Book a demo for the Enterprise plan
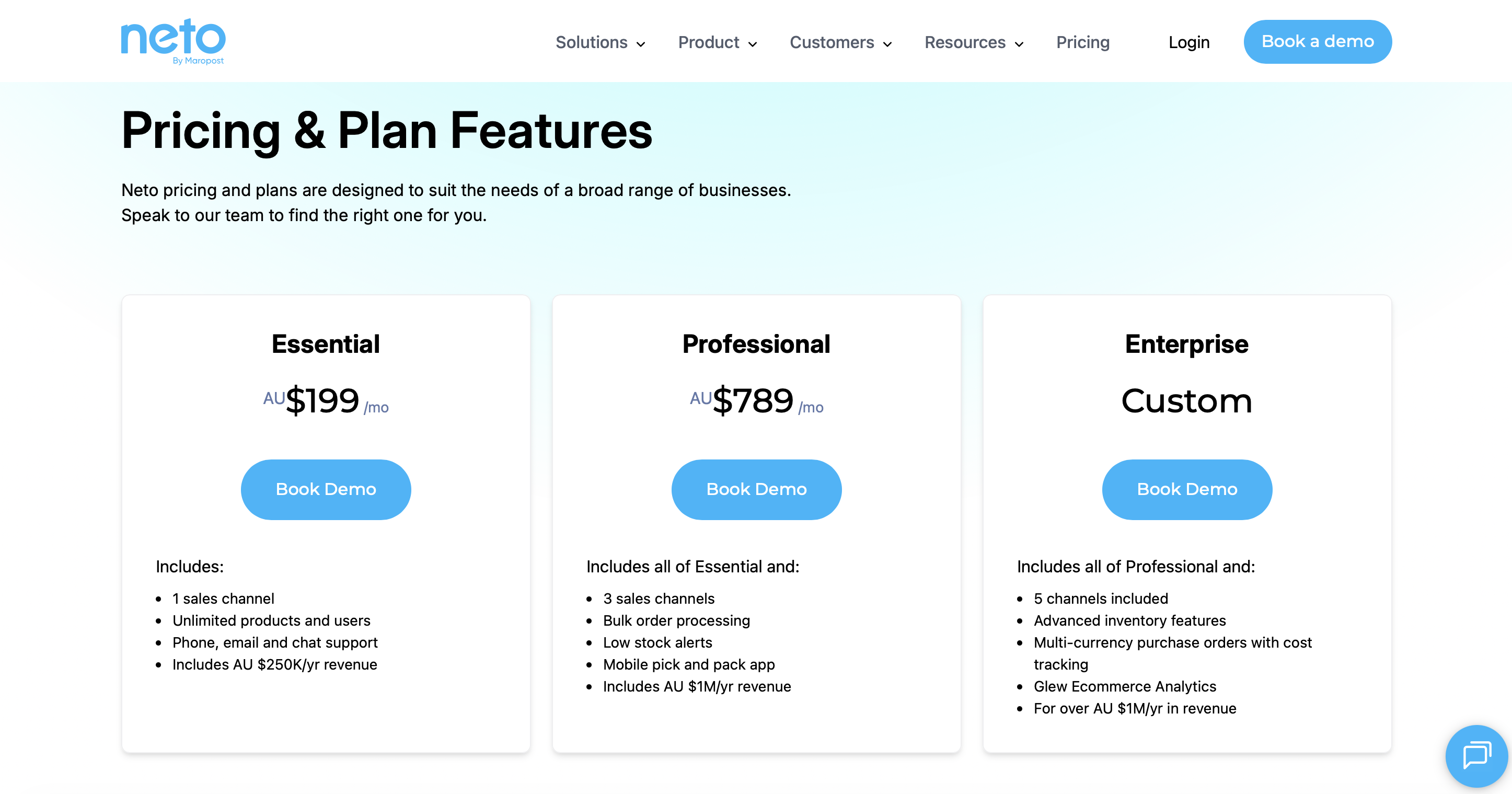This screenshot has height=794, width=1512. pyautogui.click(x=1186, y=489)
